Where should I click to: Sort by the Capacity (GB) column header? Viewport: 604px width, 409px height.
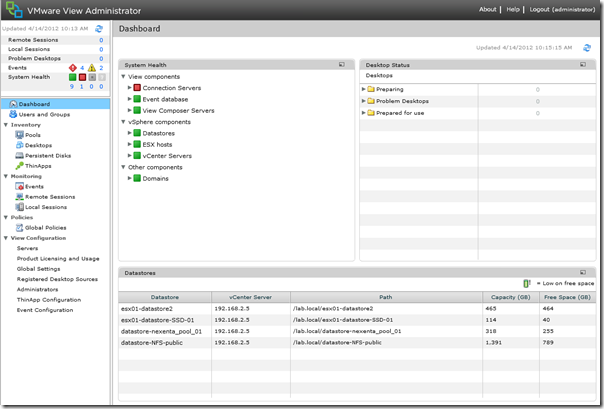(511, 297)
